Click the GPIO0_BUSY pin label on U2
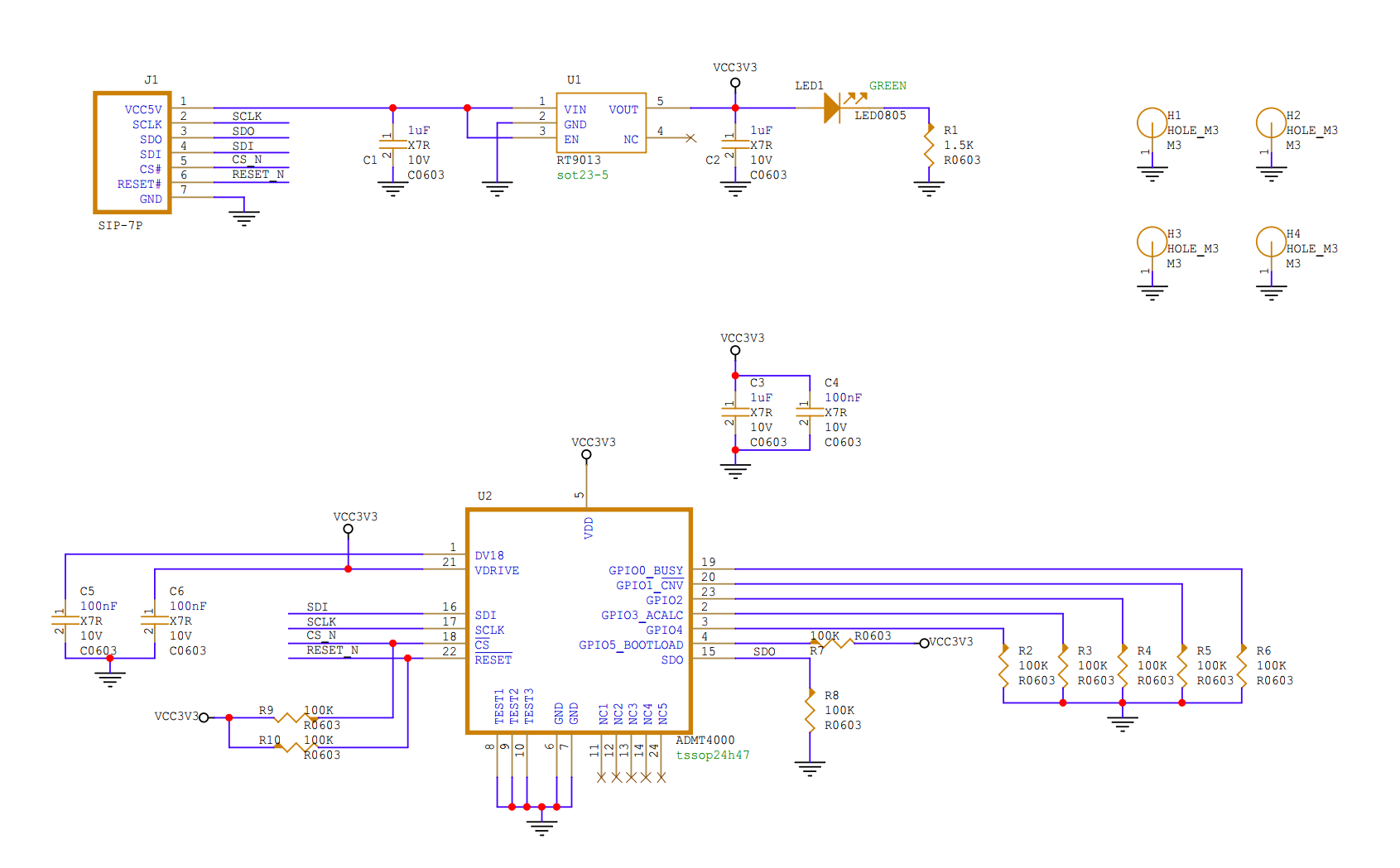The image size is (1400, 868). point(645,570)
